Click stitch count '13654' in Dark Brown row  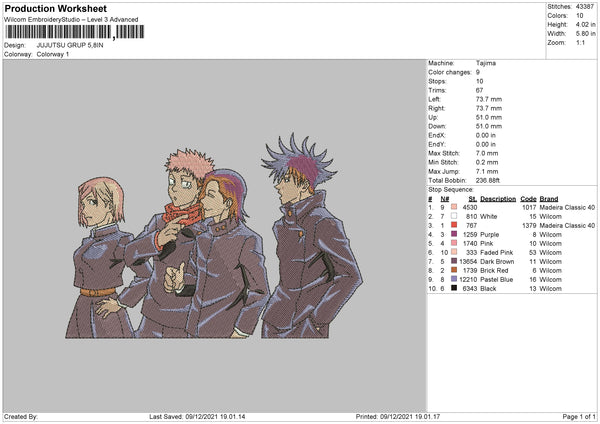tap(468, 261)
